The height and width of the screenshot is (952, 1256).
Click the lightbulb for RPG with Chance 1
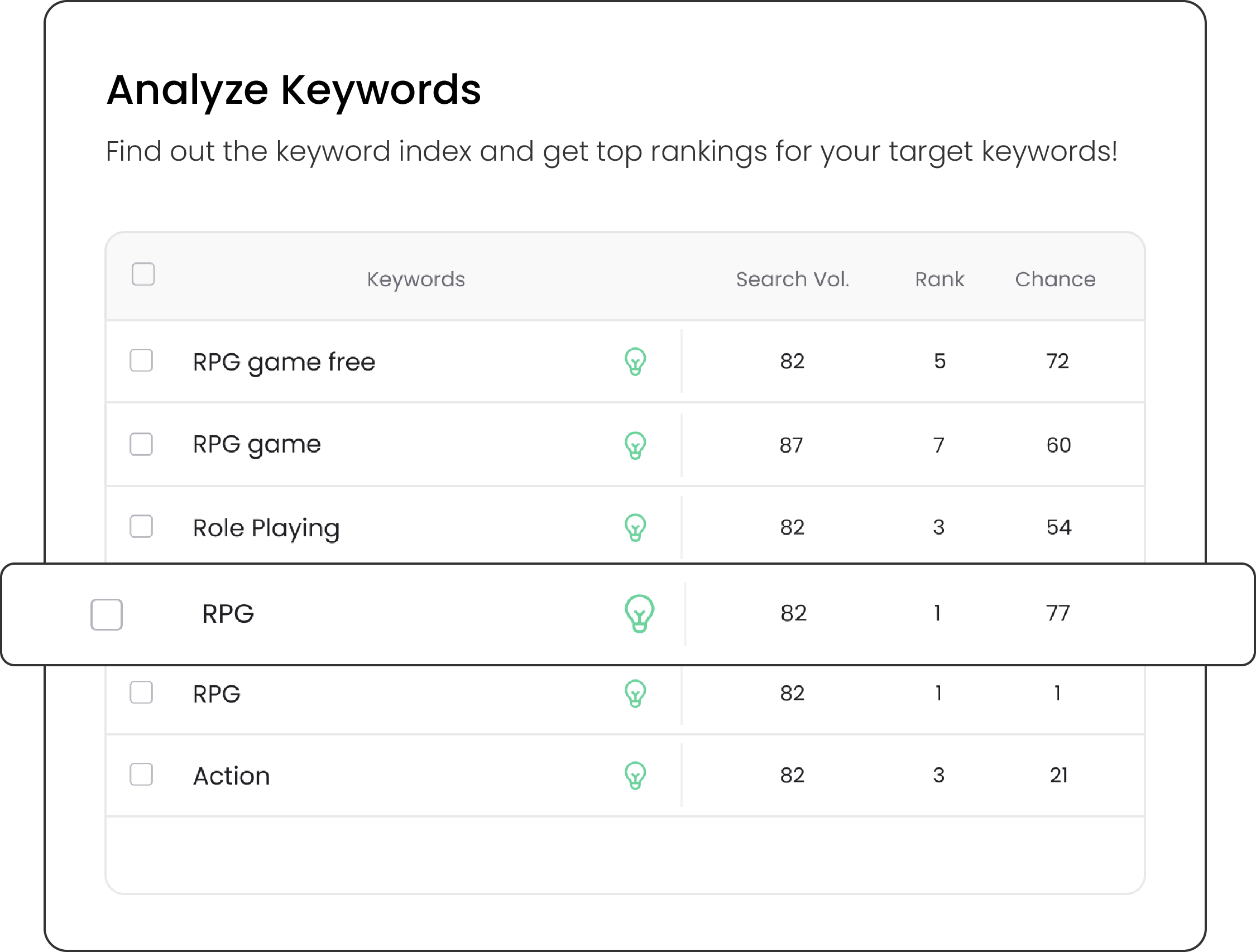[x=635, y=693]
